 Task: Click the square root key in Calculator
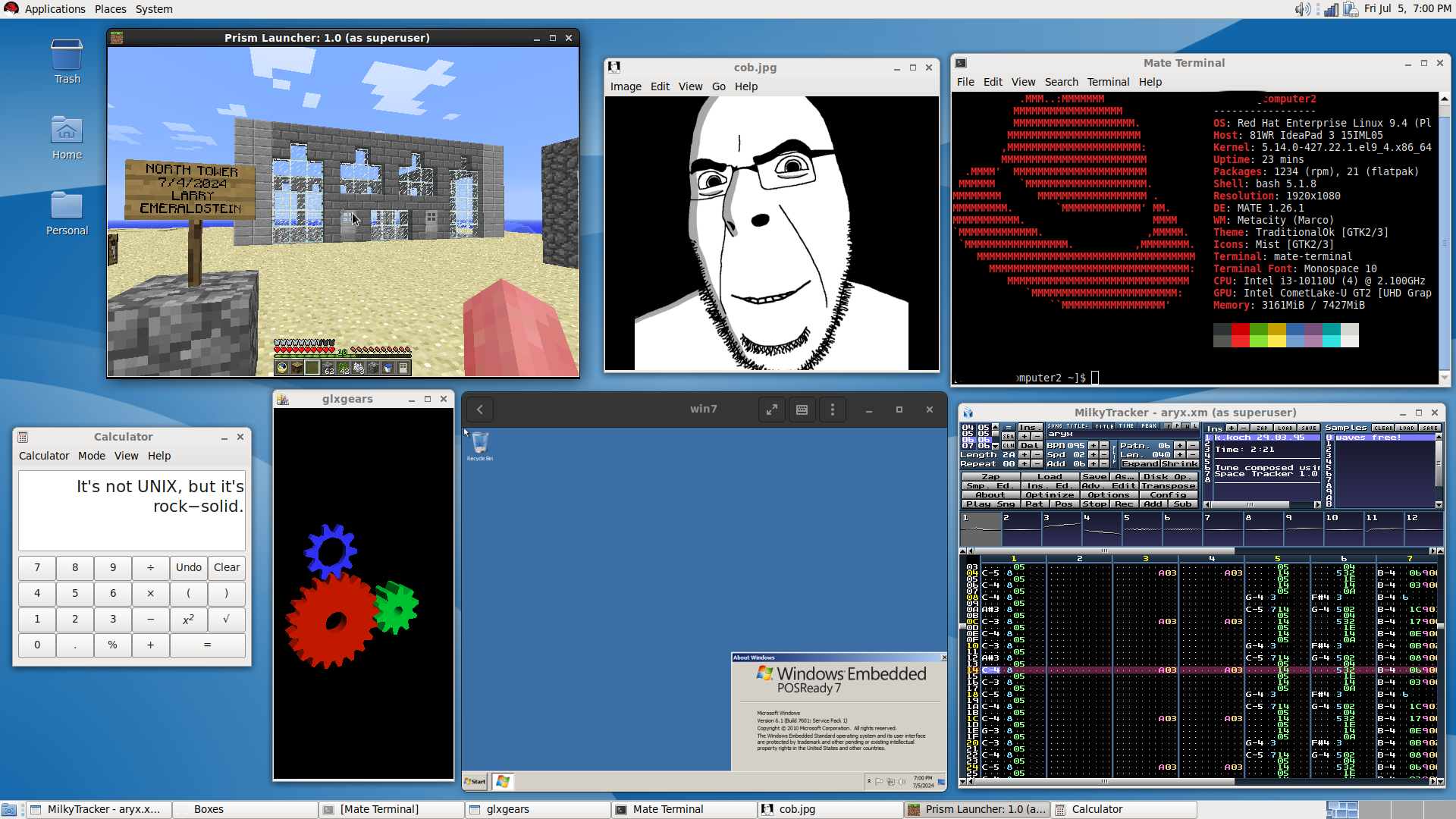pyautogui.click(x=226, y=620)
